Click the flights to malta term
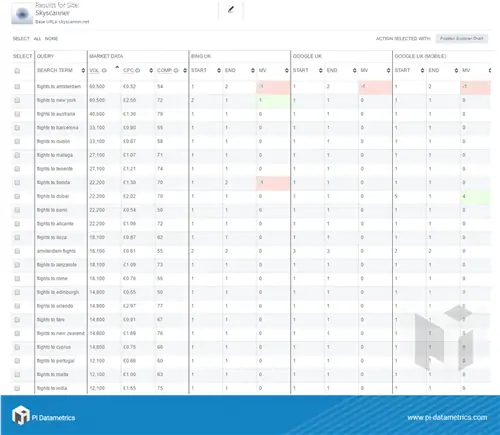Screen dimensions: 500x435 point(52,374)
